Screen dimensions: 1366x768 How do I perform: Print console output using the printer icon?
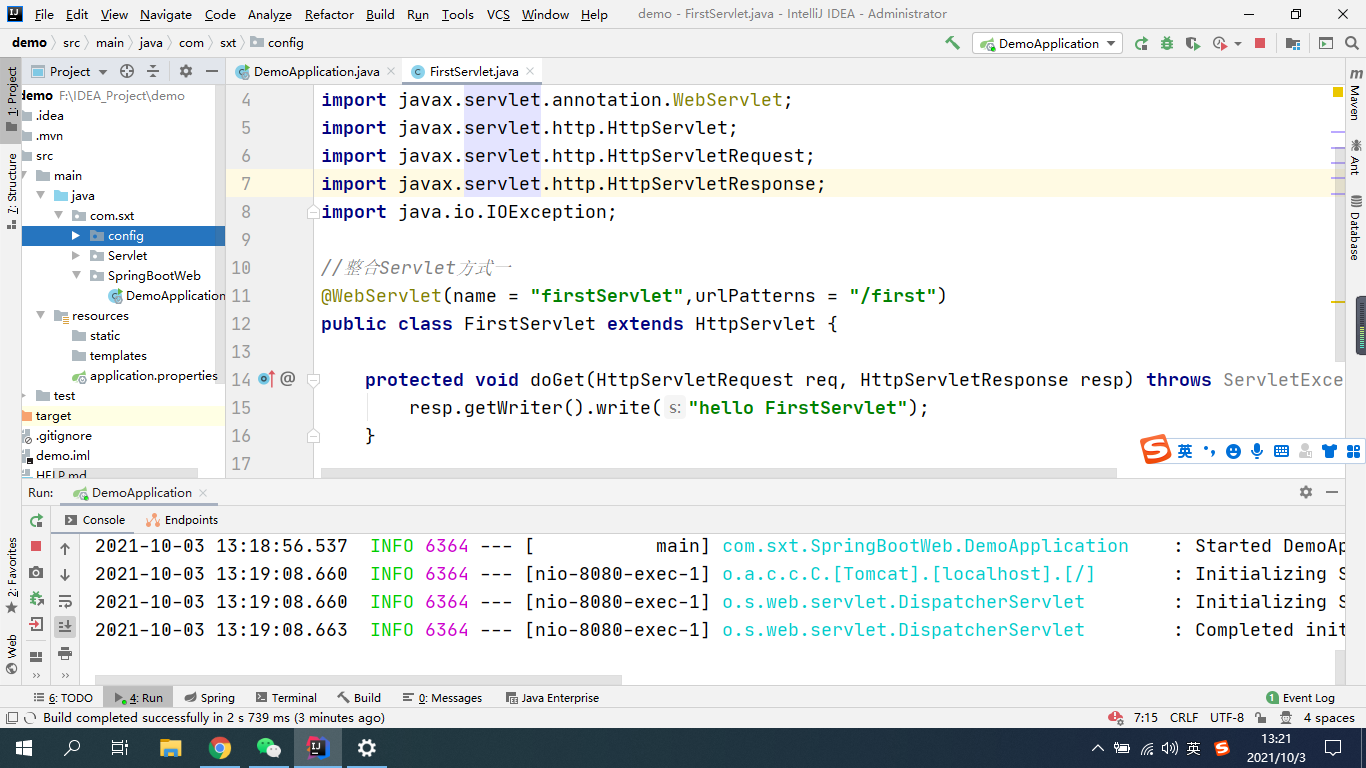pos(65,653)
